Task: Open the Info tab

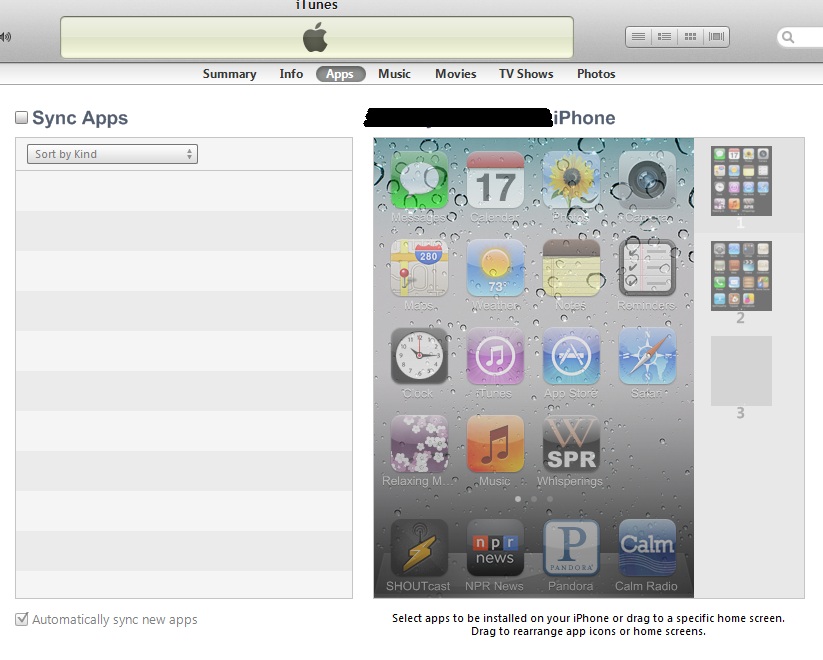Action: [x=291, y=74]
